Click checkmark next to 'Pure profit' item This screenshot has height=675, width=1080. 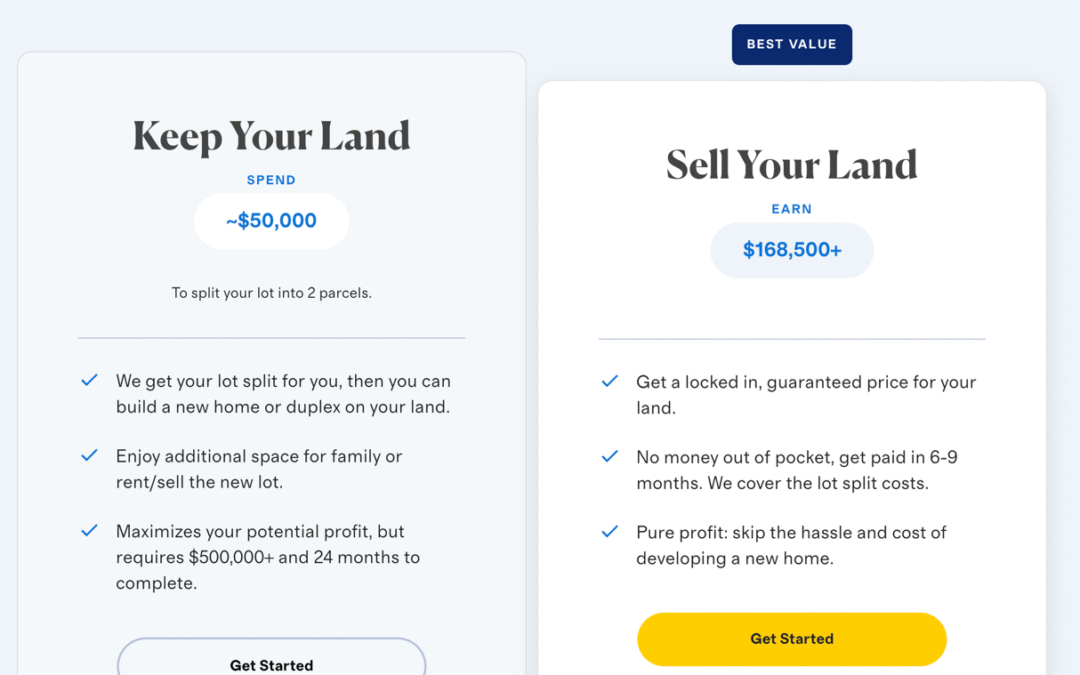click(610, 531)
